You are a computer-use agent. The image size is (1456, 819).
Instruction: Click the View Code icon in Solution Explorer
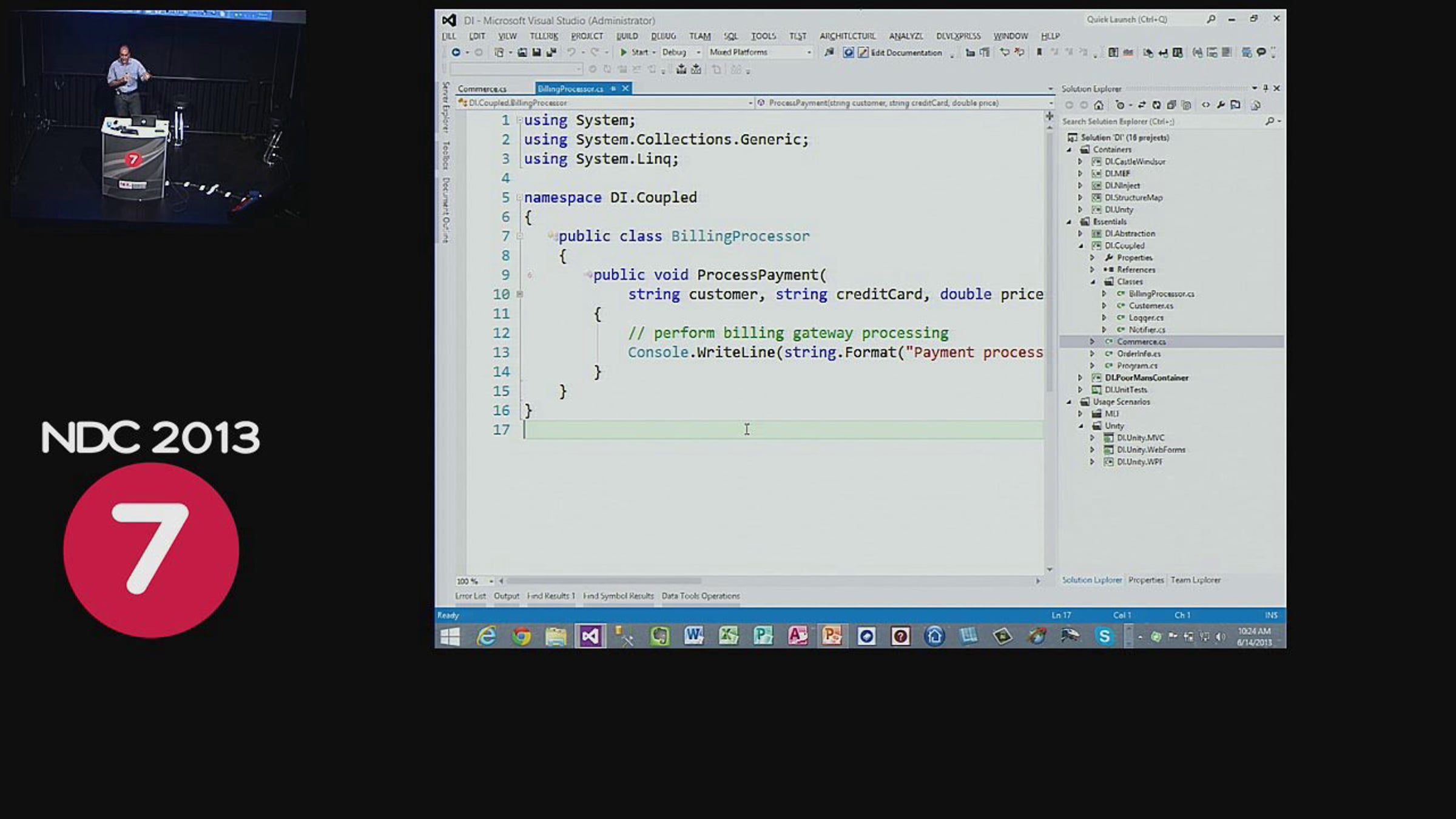click(1205, 105)
